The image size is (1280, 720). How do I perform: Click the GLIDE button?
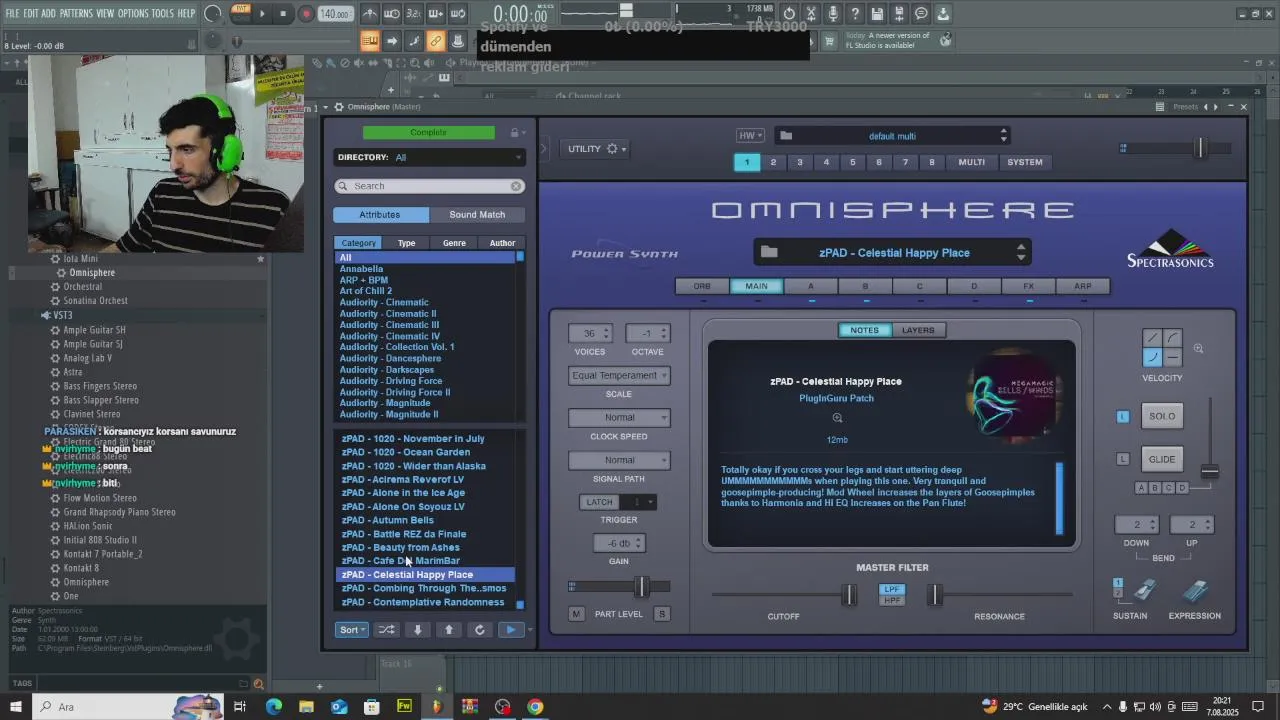(x=1162, y=459)
